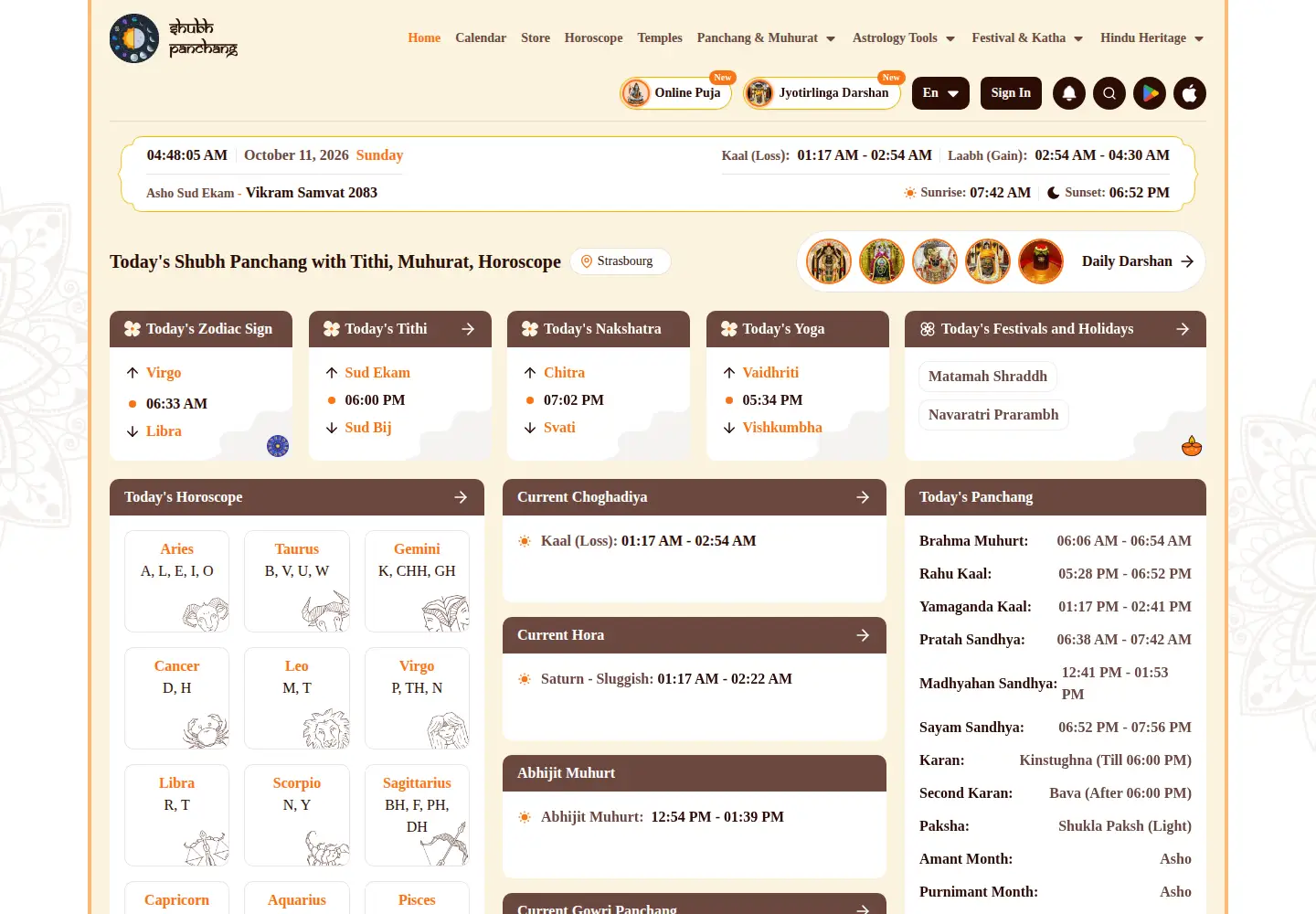Go to the Home menu item

coord(424,38)
